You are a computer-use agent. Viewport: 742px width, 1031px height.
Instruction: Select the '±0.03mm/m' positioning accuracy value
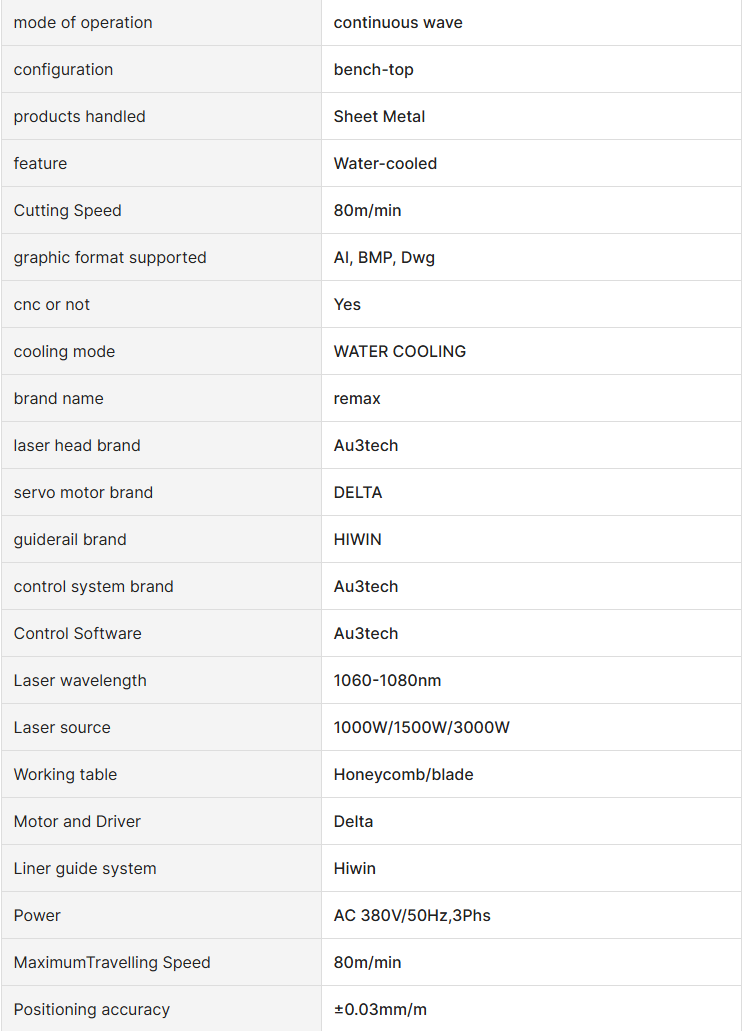[x=380, y=1009]
